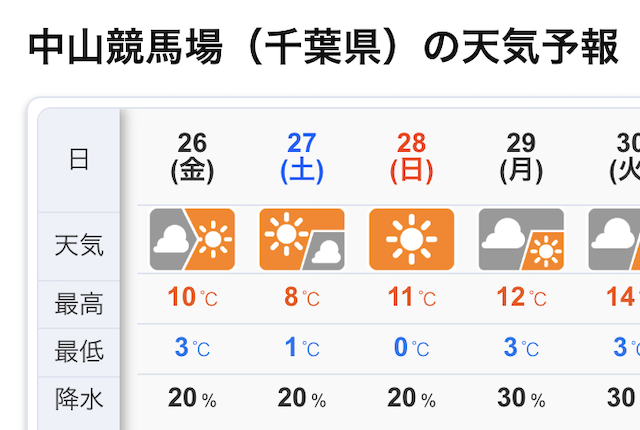Click the 0℃ low temperature for the 28th

point(411,348)
